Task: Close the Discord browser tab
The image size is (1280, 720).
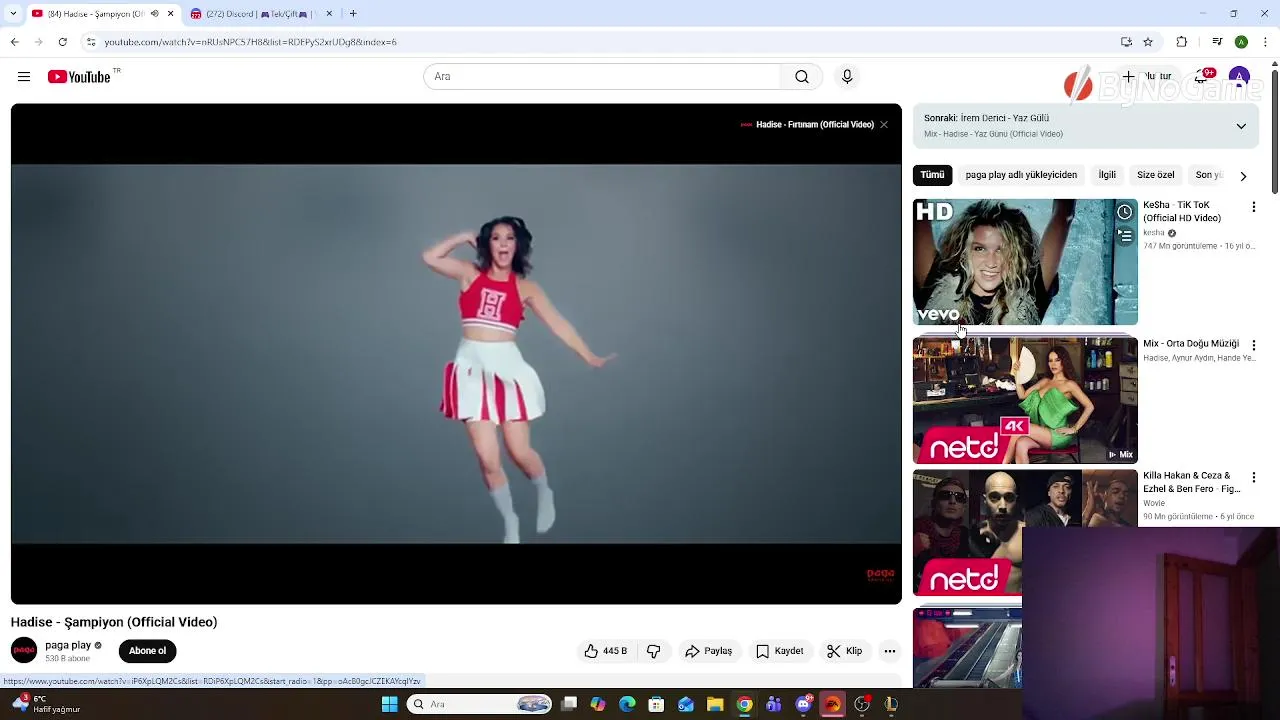Action: [329, 14]
